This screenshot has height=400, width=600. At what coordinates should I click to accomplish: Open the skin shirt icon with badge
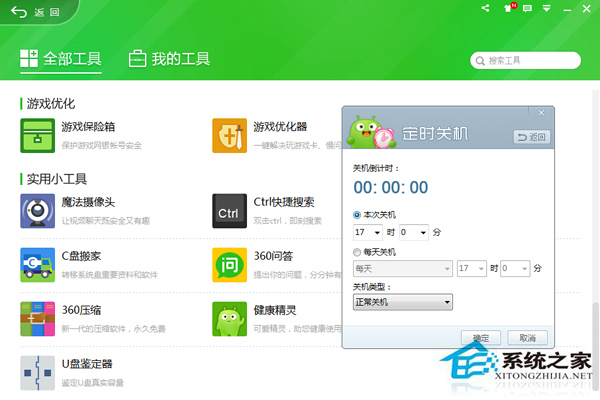(509, 8)
